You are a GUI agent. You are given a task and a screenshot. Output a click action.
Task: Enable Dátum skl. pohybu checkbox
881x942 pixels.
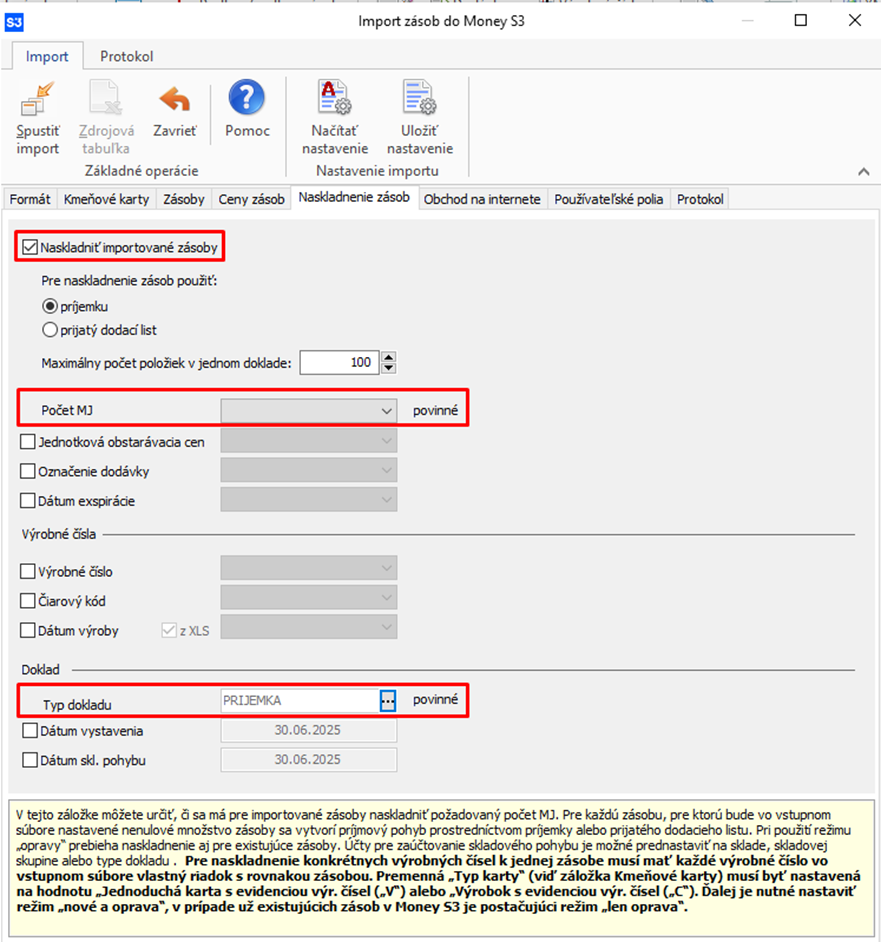tap(30, 760)
